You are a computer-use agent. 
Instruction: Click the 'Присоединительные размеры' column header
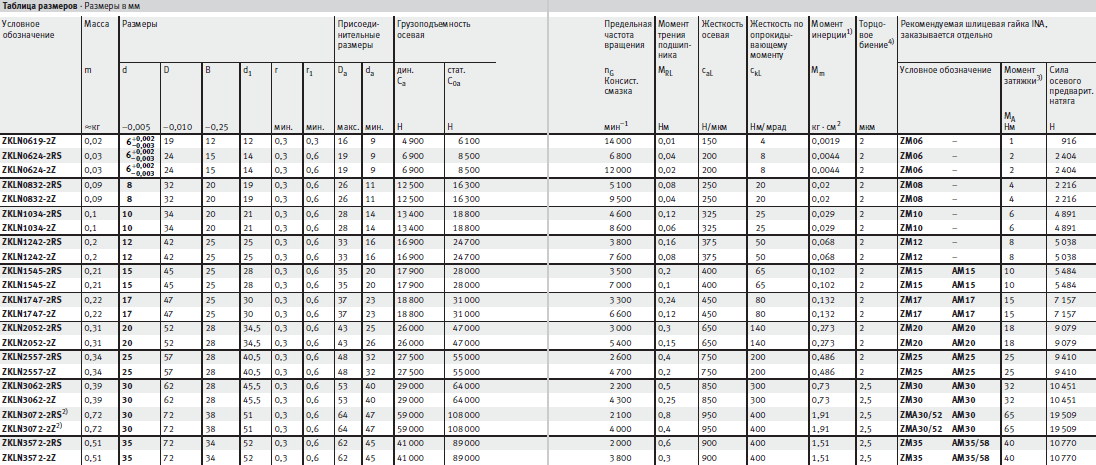(x=358, y=34)
